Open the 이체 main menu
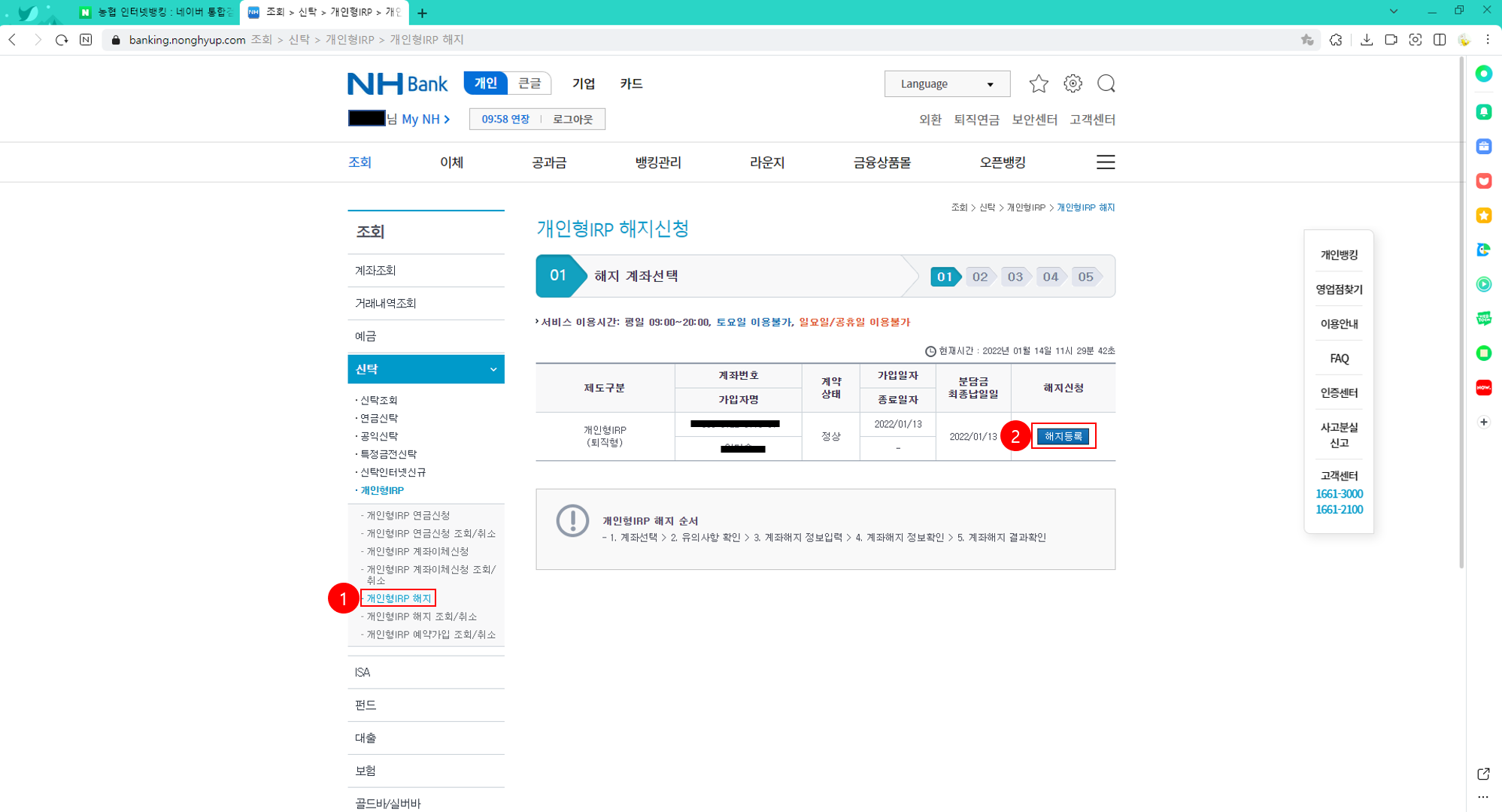Screen dimensions: 1502x812 tap(451, 162)
